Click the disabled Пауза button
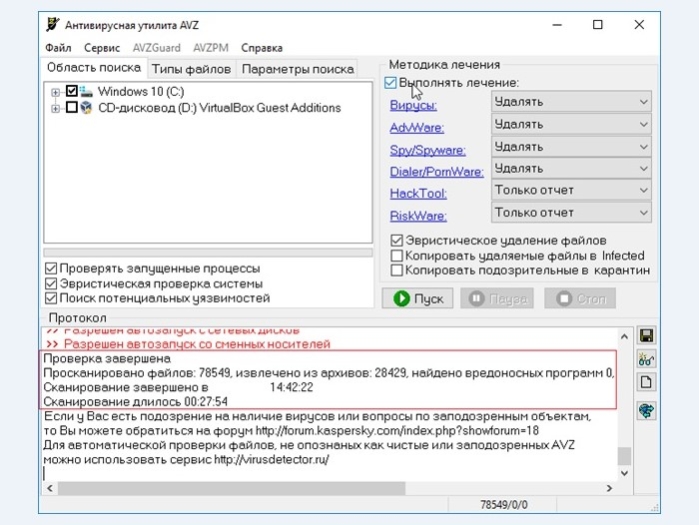Viewport: 699px width, 525px height. pyautogui.click(x=497, y=298)
